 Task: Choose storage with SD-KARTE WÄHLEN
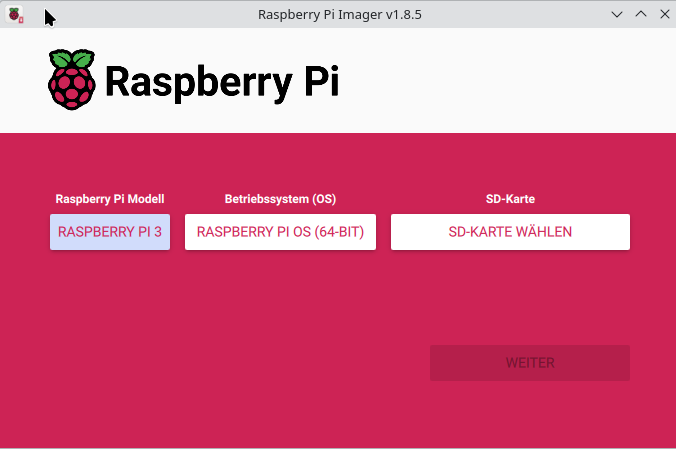tap(510, 232)
